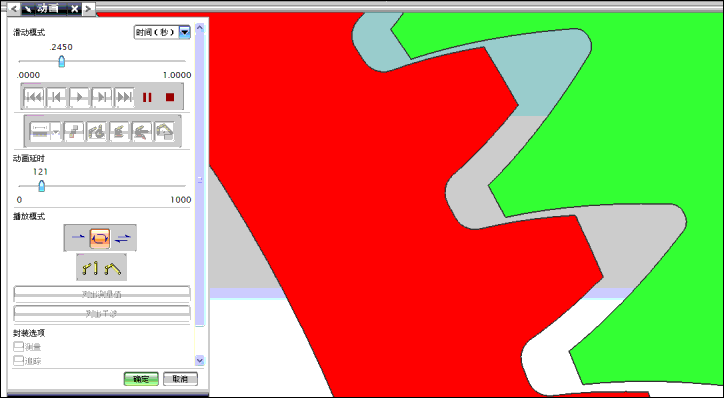Click the yellow bent linkage icon

click(x=113, y=268)
